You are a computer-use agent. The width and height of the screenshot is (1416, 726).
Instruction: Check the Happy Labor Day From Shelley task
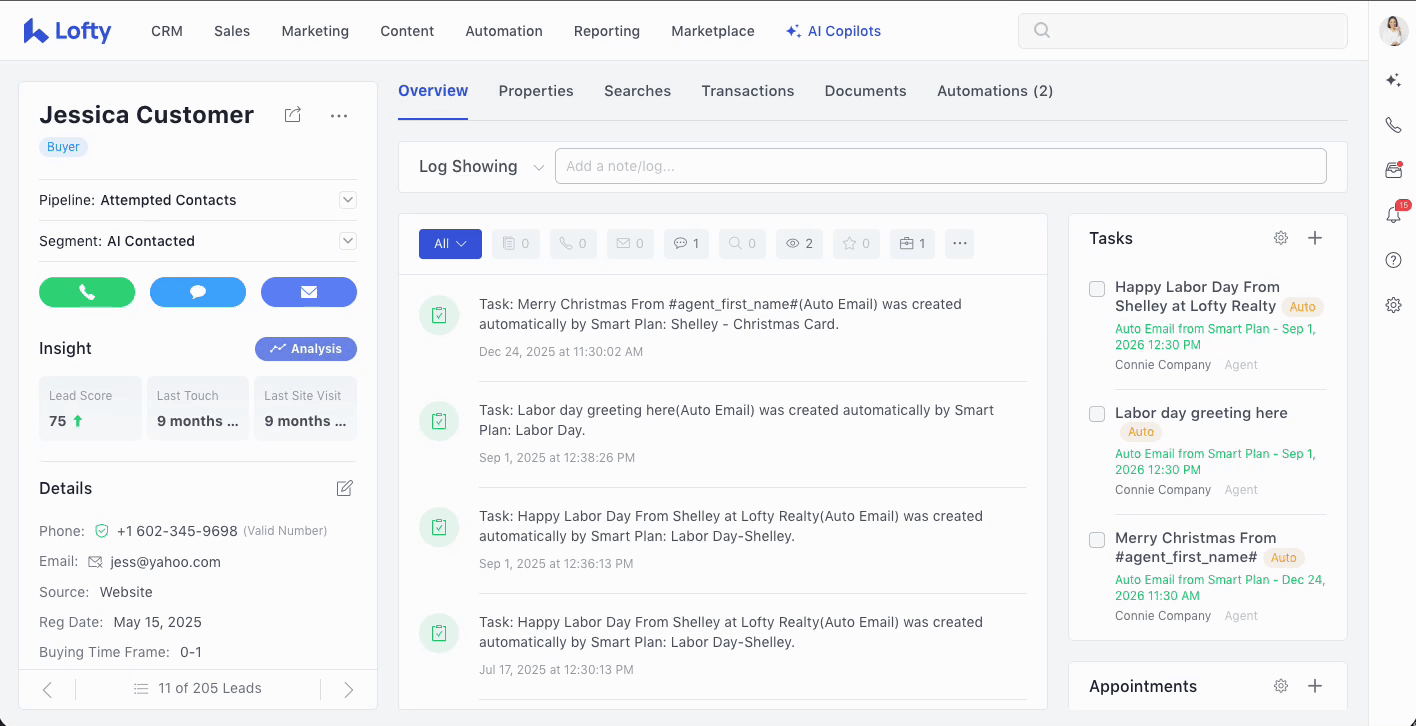[1097, 289]
